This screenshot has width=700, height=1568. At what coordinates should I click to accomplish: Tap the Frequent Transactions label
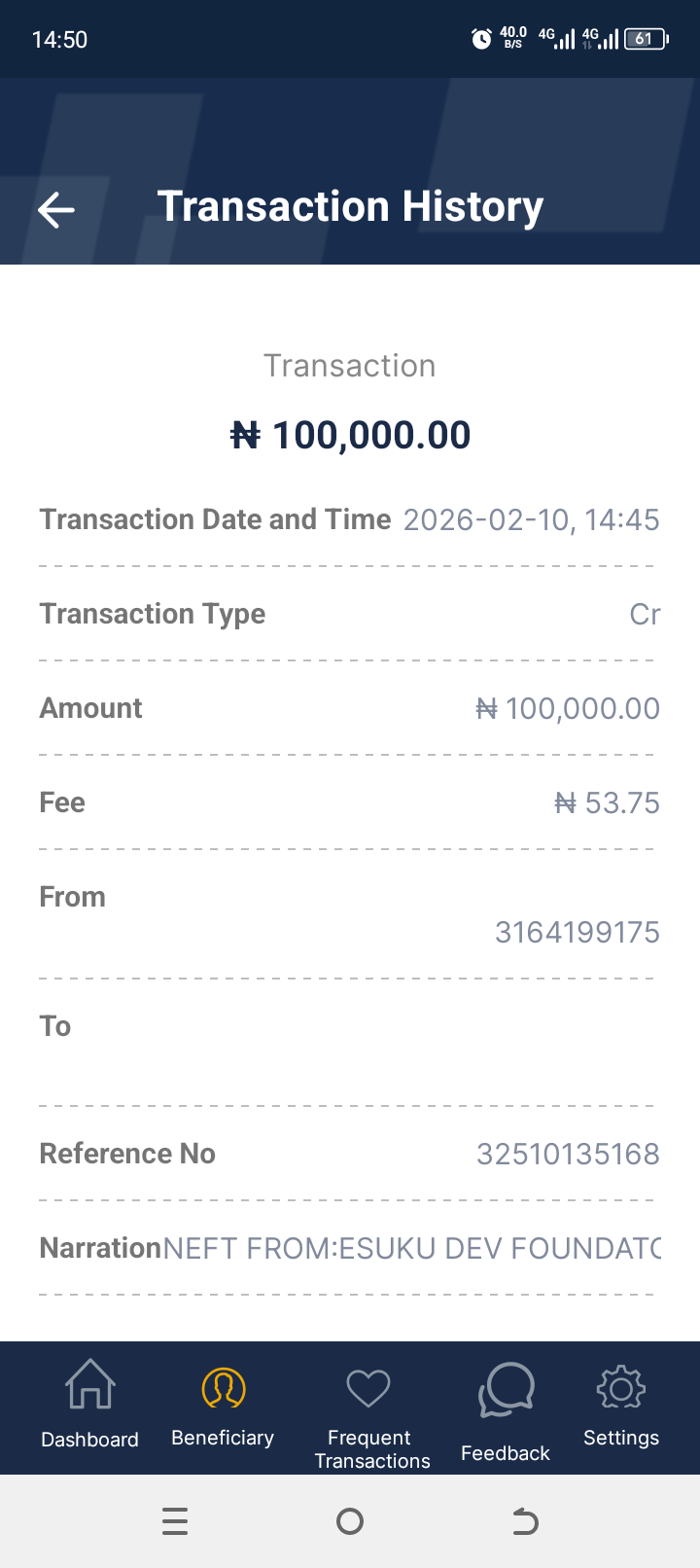pos(371,1449)
